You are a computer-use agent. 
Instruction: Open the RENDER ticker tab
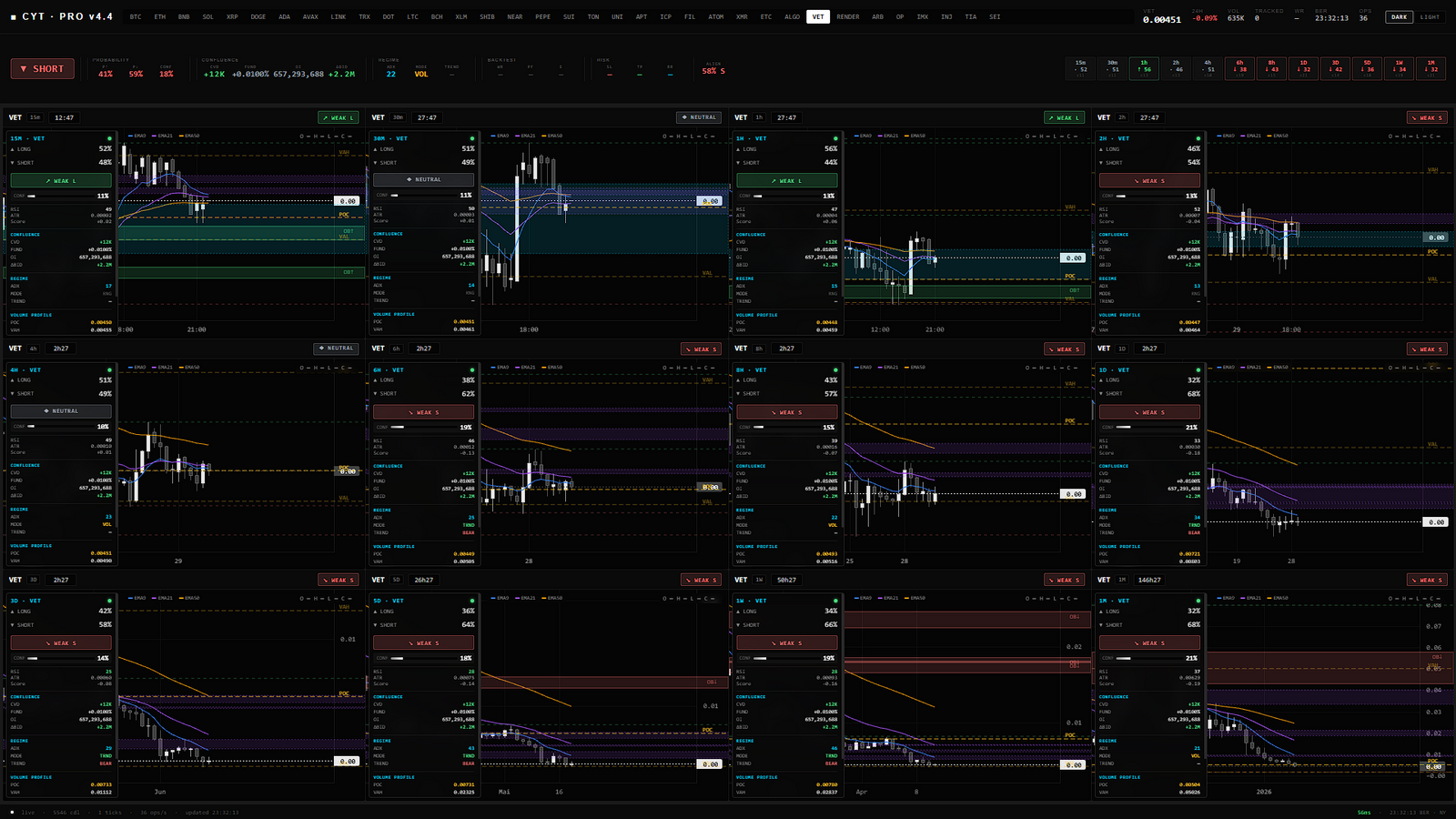[848, 17]
